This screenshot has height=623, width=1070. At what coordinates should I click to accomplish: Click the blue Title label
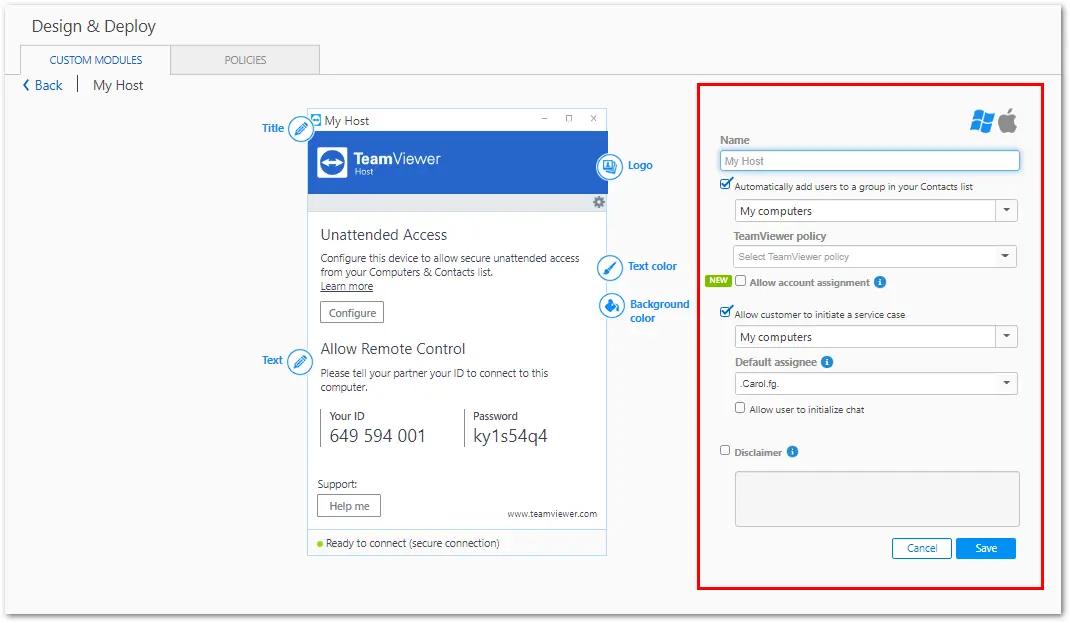tap(273, 128)
